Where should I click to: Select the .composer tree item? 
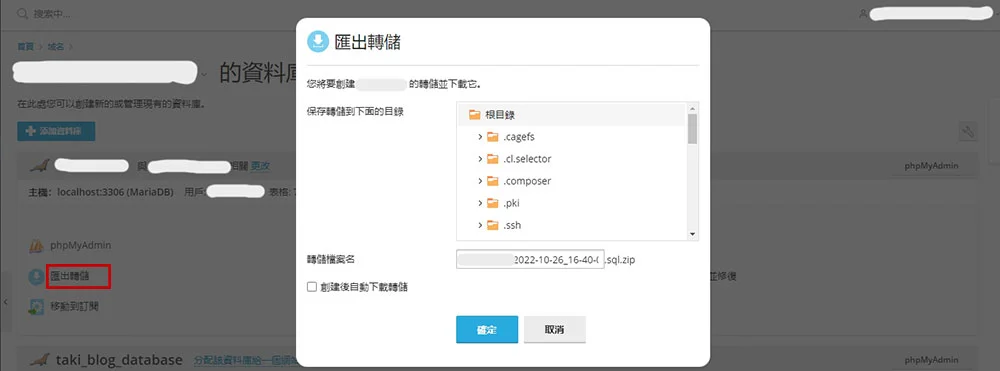pos(527,181)
